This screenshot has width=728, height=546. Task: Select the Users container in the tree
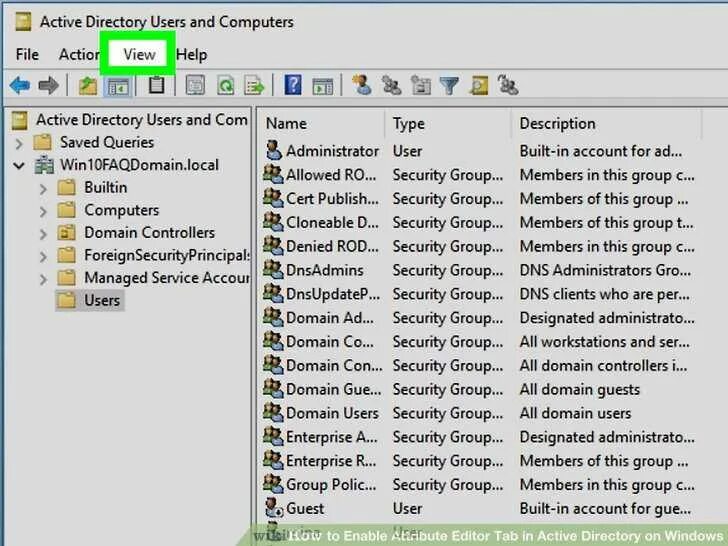coord(102,300)
